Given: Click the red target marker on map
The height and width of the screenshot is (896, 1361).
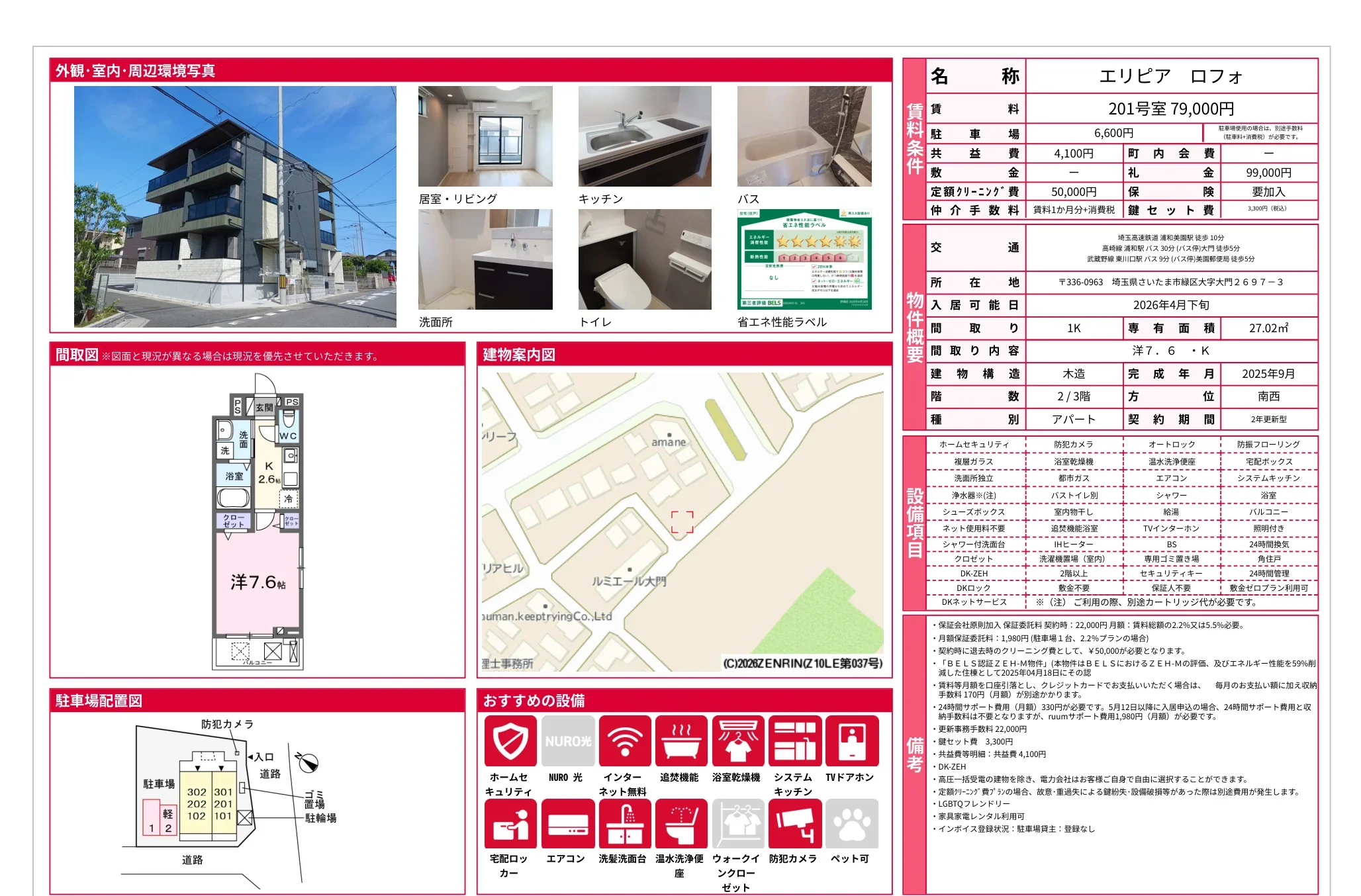Looking at the screenshot, I should pyautogui.click(x=682, y=522).
